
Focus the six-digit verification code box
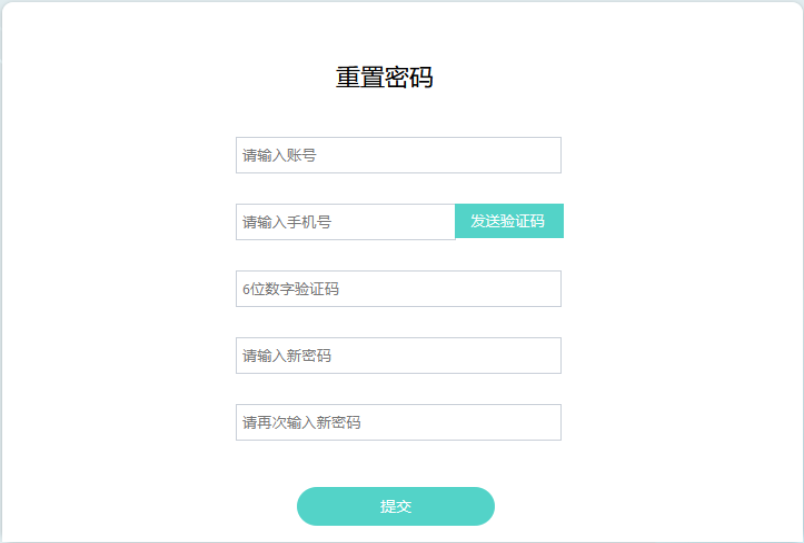coord(398,289)
